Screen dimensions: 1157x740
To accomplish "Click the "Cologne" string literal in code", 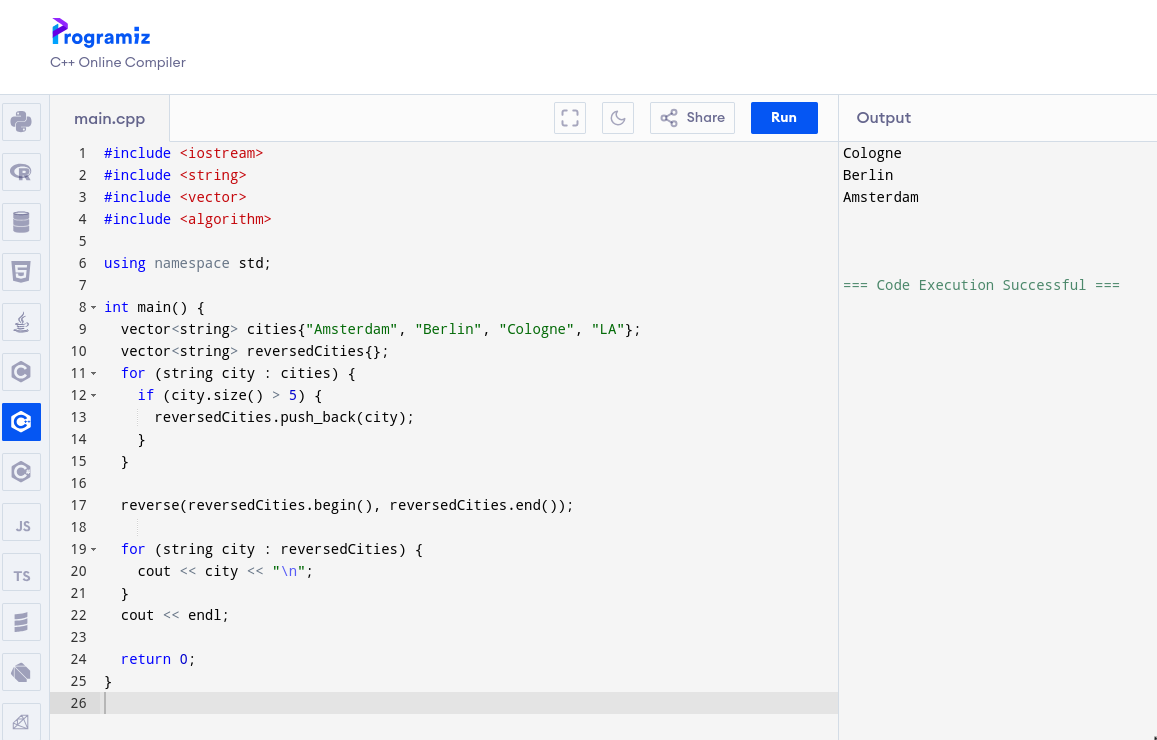I will coord(536,329).
